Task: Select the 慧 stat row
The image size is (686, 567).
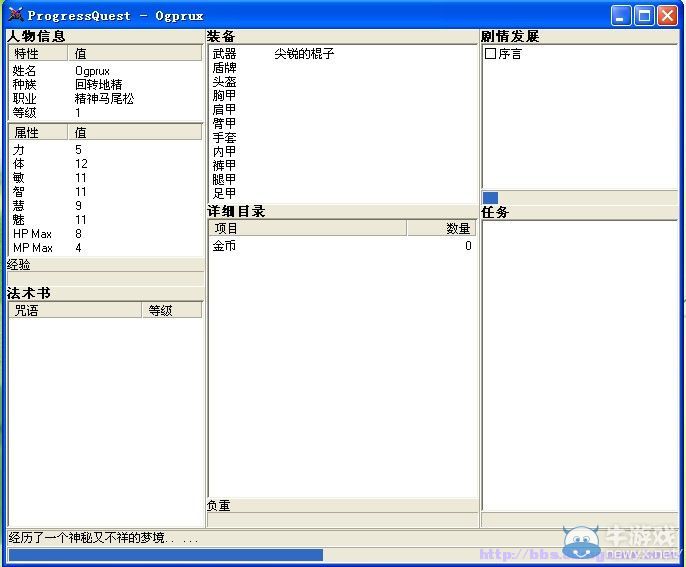Action: (105, 206)
